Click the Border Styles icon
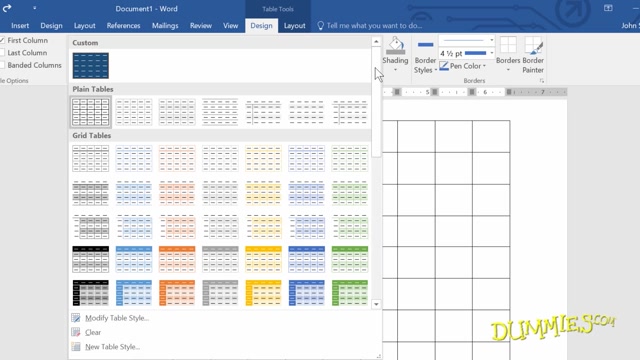Viewport: 640px width, 360px height. click(x=425, y=45)
